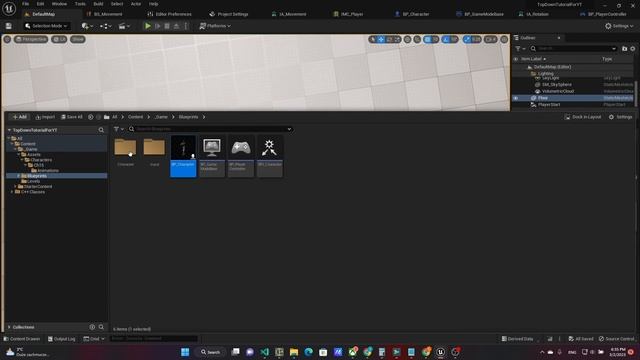The width and height of the screenshot is (640, 360).
Task: Click the Lit view mode button
Action: [x=60, y=40]
